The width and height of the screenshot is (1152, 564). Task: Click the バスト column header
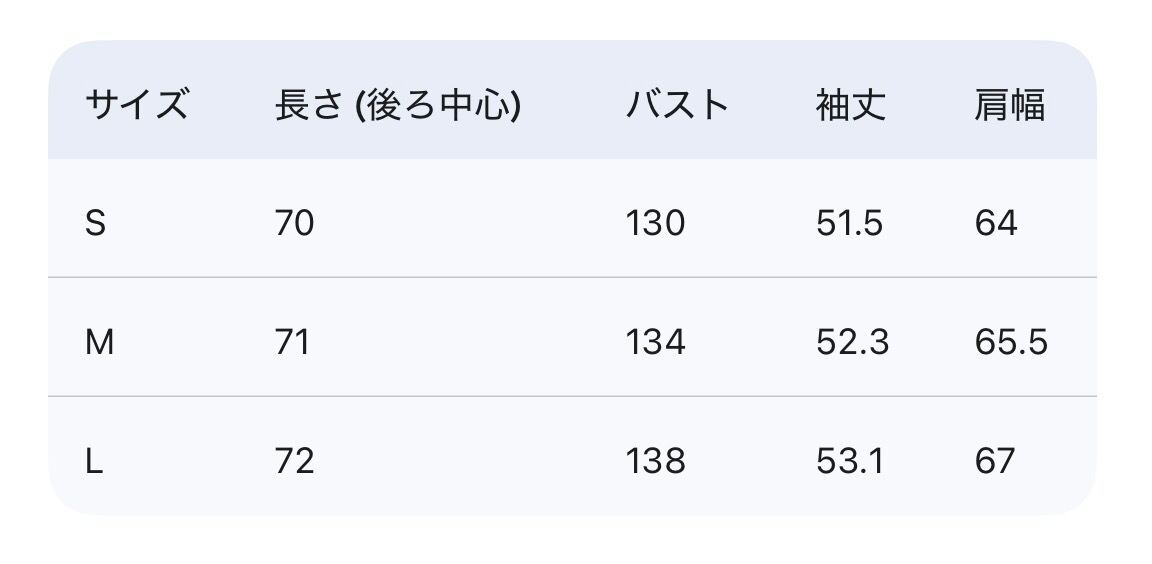point(677,105)
